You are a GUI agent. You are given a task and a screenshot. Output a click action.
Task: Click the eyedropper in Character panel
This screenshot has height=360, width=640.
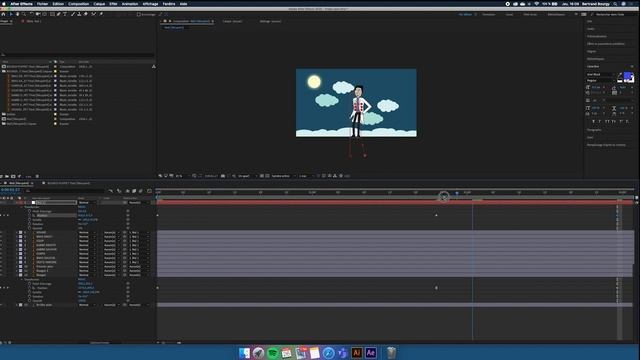point(620,75)
